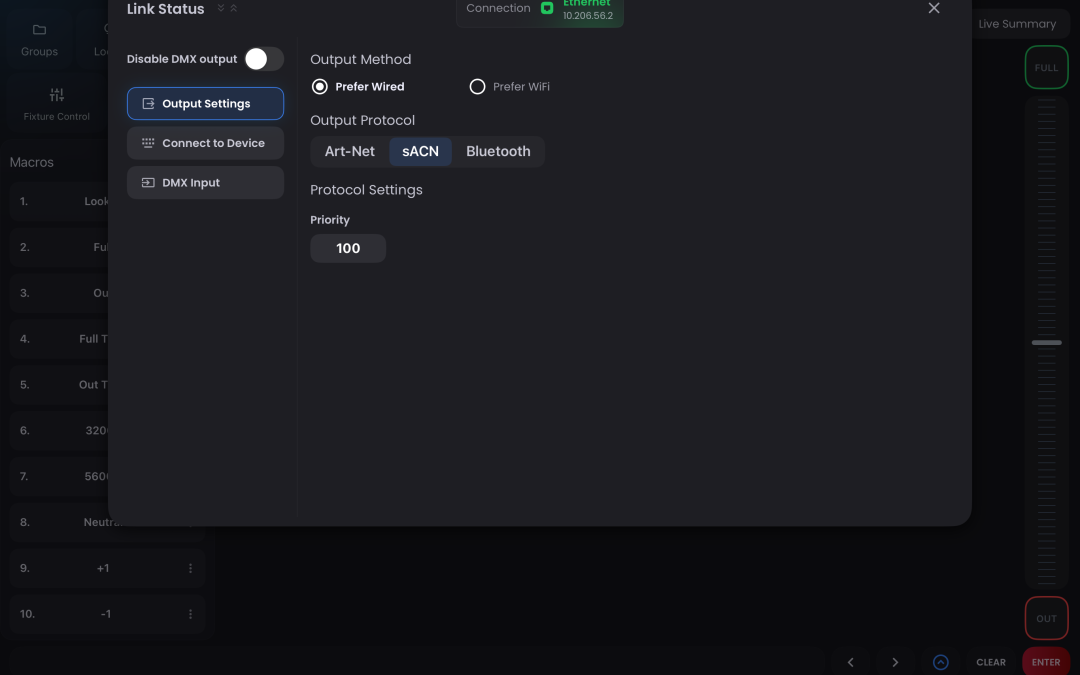Switch output protocol to Bluetooth
The height and width of the screenshot is (675, 1080).
(x=498, y=152)
